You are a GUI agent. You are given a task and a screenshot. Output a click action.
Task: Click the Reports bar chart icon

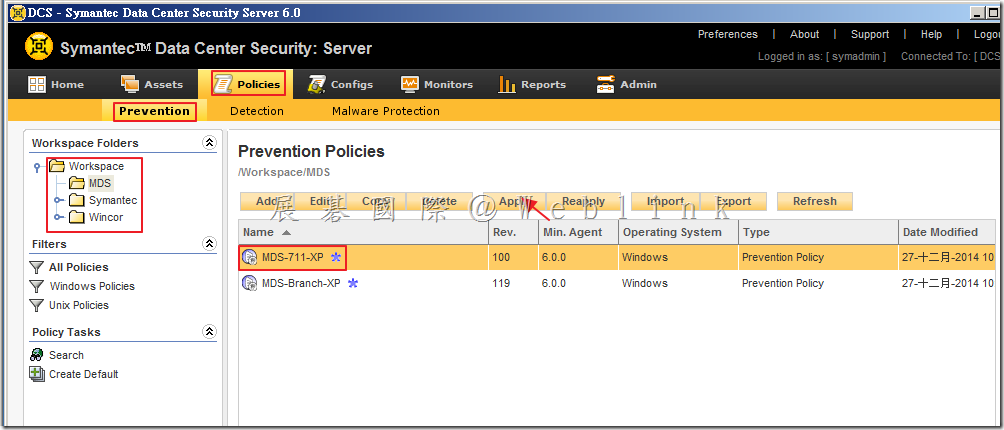click(x=507, y=84)
